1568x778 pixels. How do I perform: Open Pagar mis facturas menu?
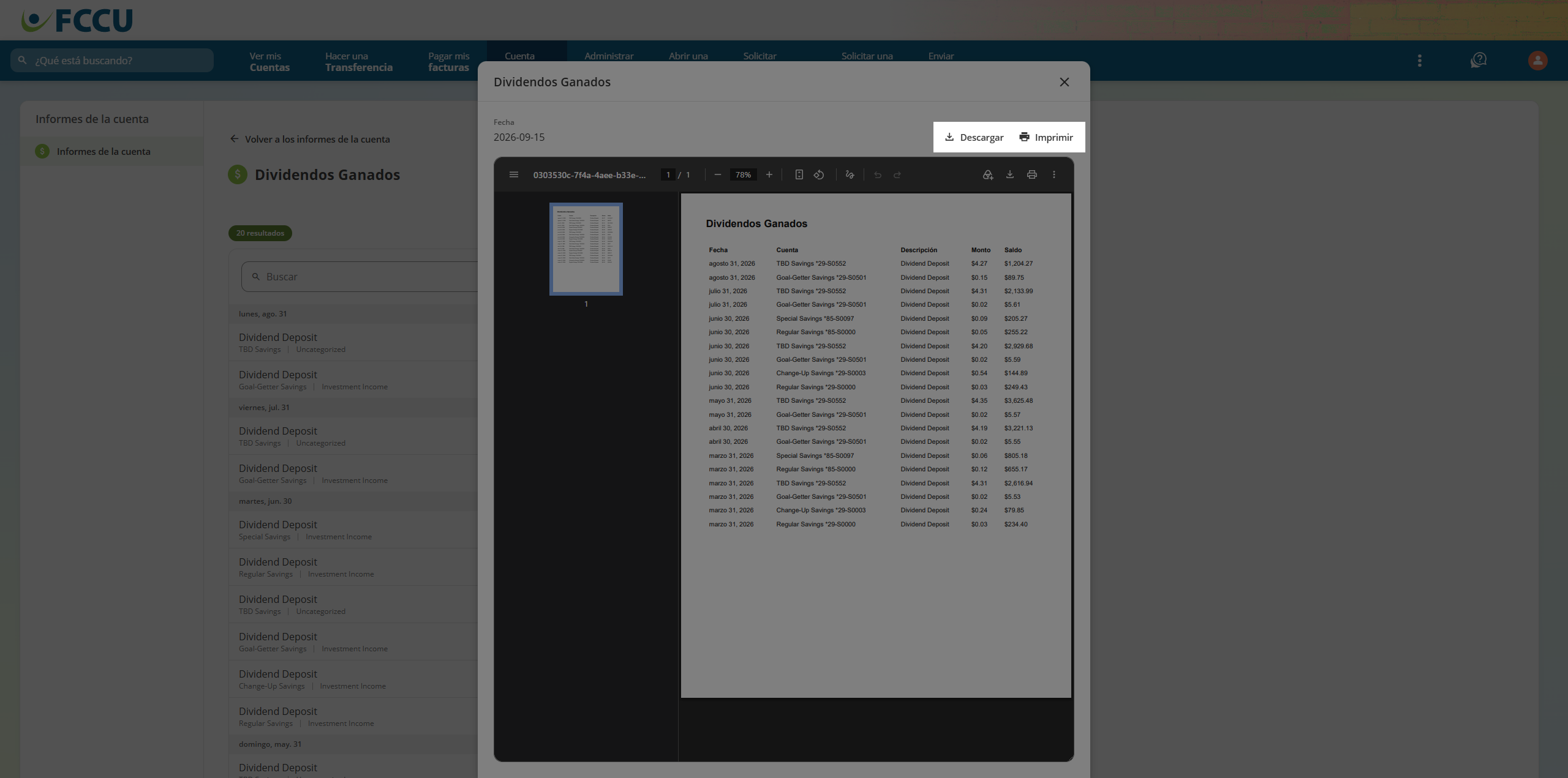tap(449, 61)
